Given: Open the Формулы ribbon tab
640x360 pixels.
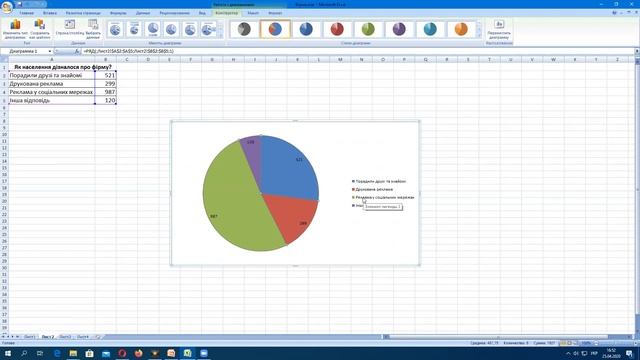Looking at the screenshot, I should 118,13.
